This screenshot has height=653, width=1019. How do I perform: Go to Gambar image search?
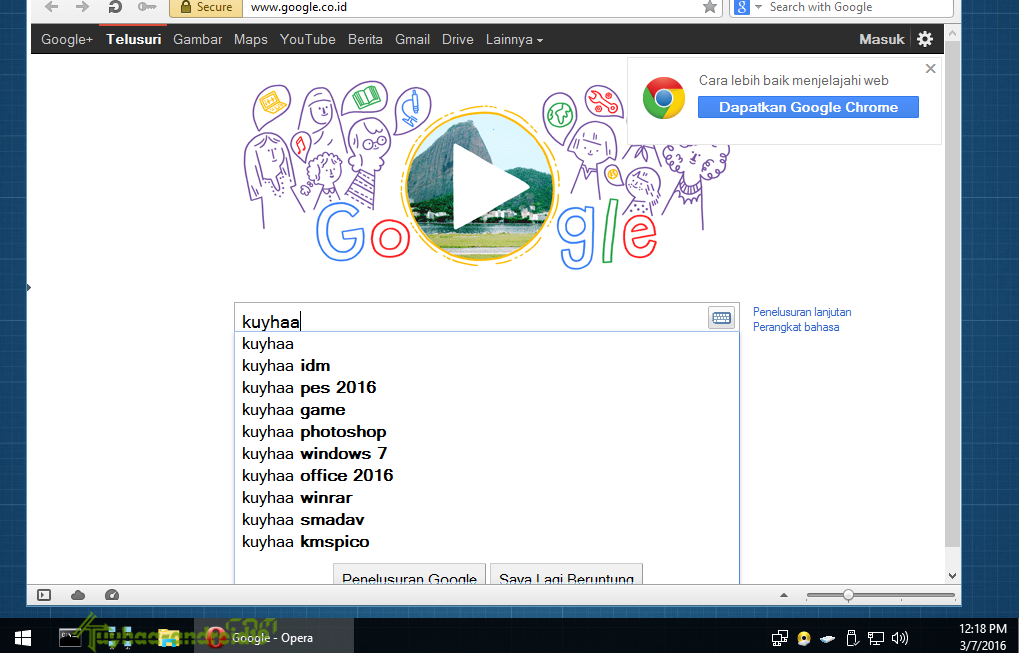point(198,39)
